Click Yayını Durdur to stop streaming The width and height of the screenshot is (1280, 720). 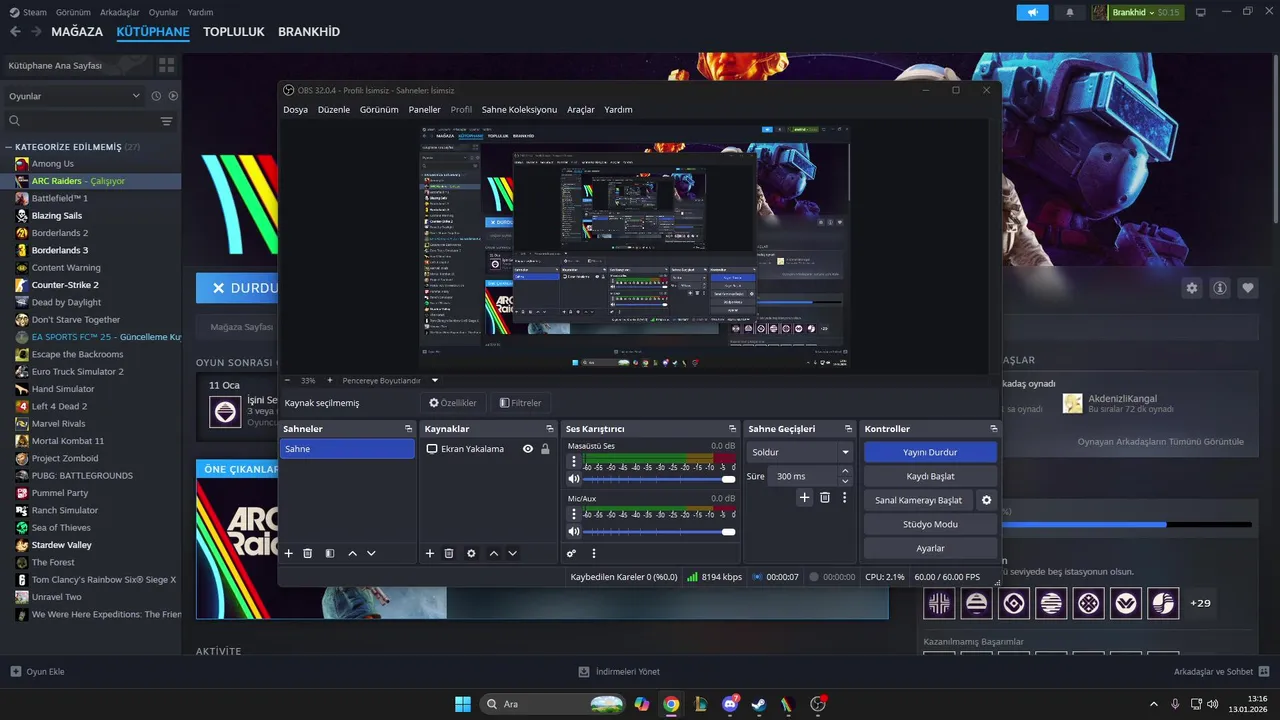pyautogui.click(x=930, y=452)
